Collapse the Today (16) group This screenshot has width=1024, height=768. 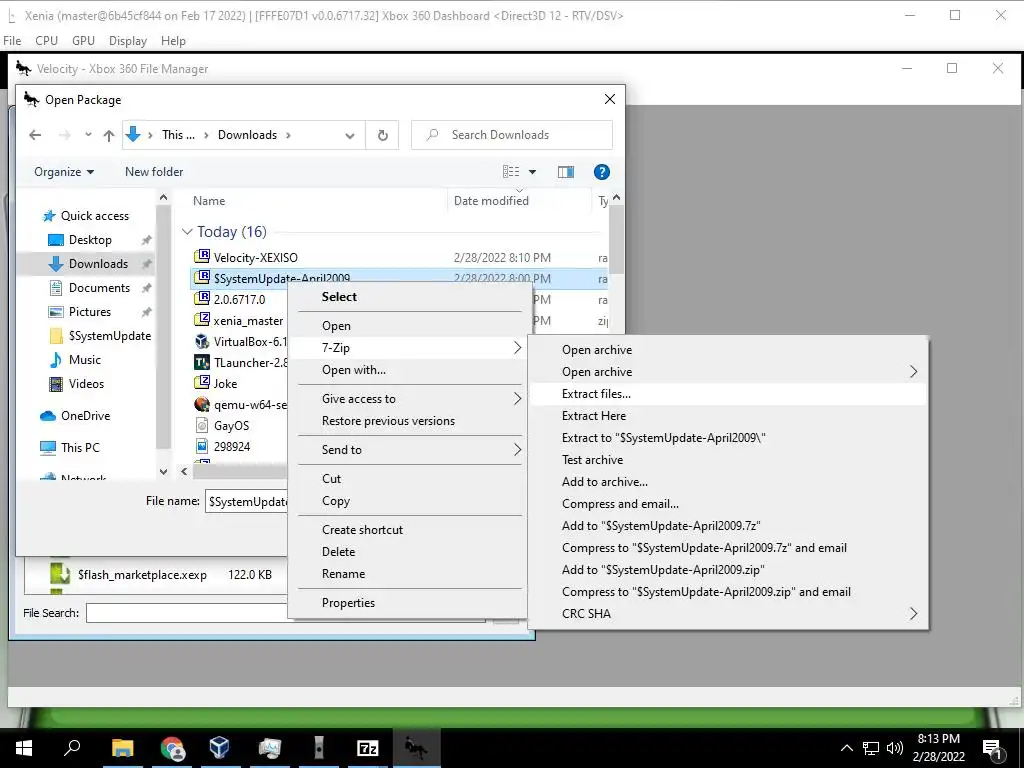[187, 232]
